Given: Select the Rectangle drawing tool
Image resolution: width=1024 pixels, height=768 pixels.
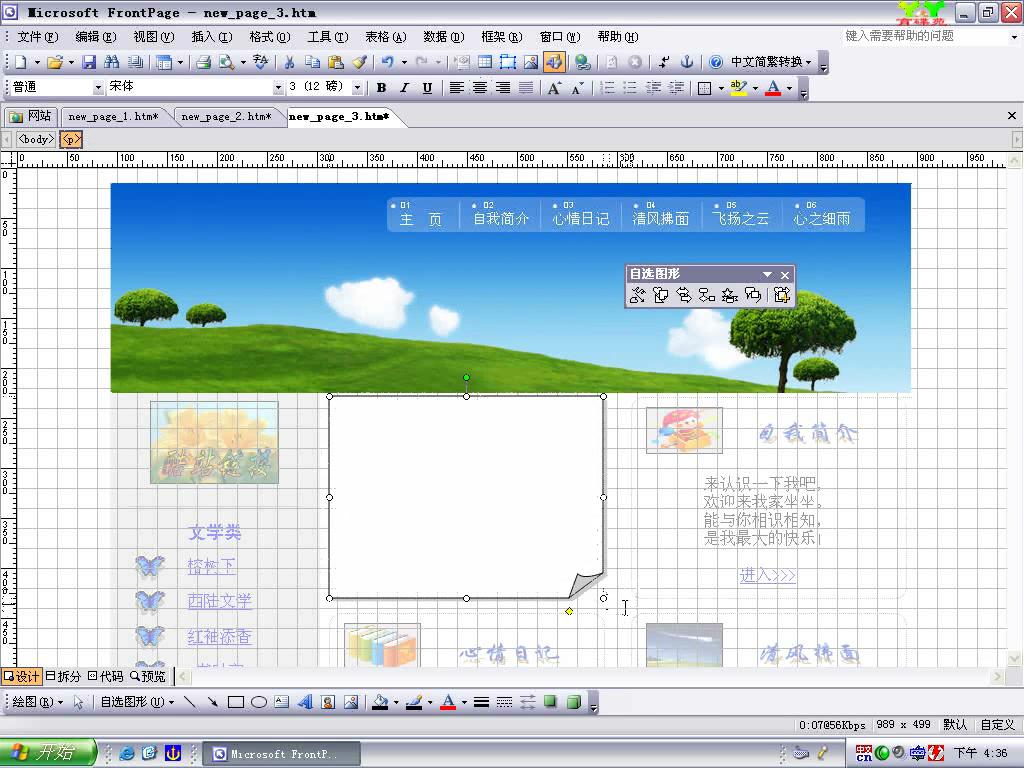Looking at the screenshot, I should [236, 702].
